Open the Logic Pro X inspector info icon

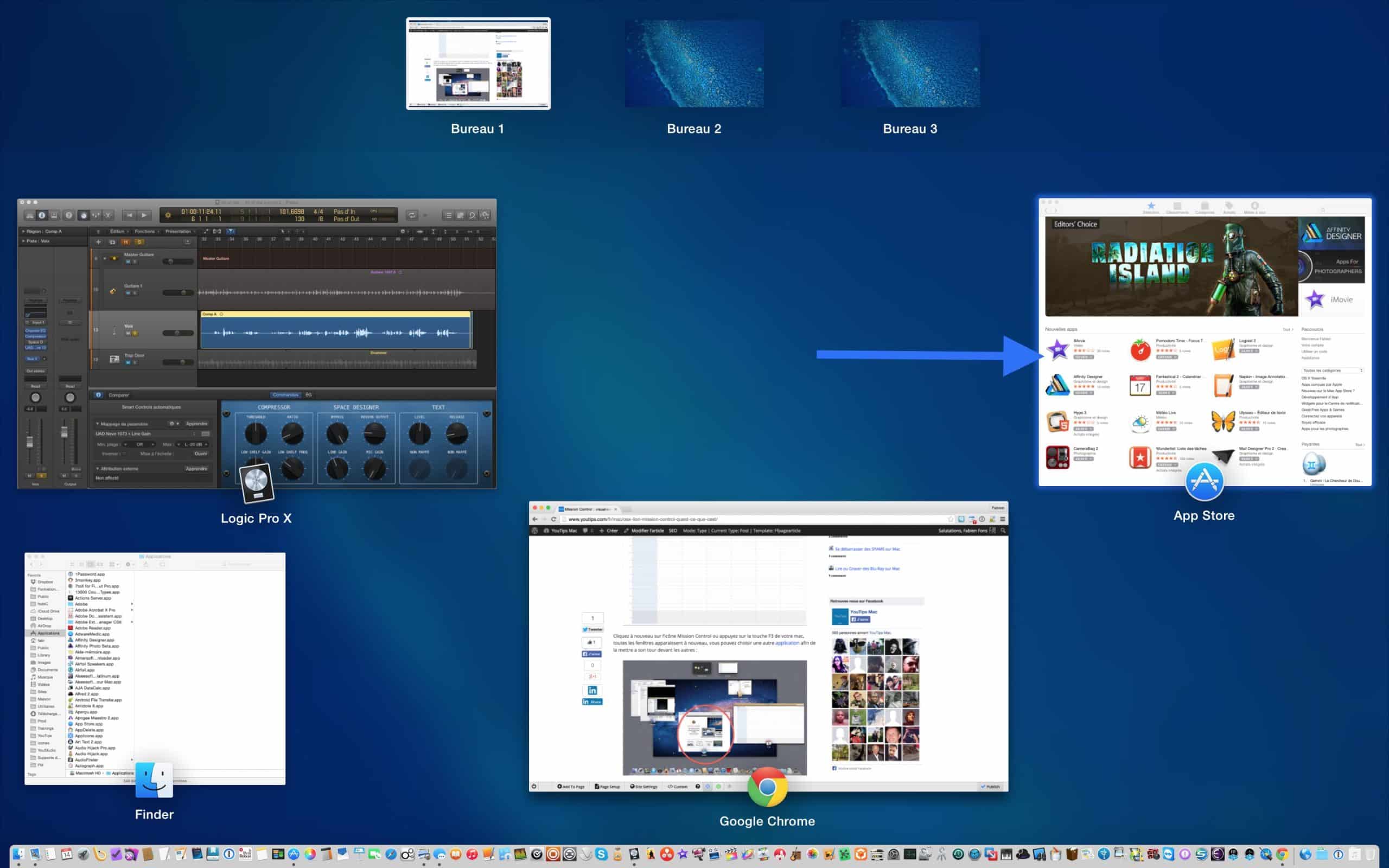click(x=42, y=215)
